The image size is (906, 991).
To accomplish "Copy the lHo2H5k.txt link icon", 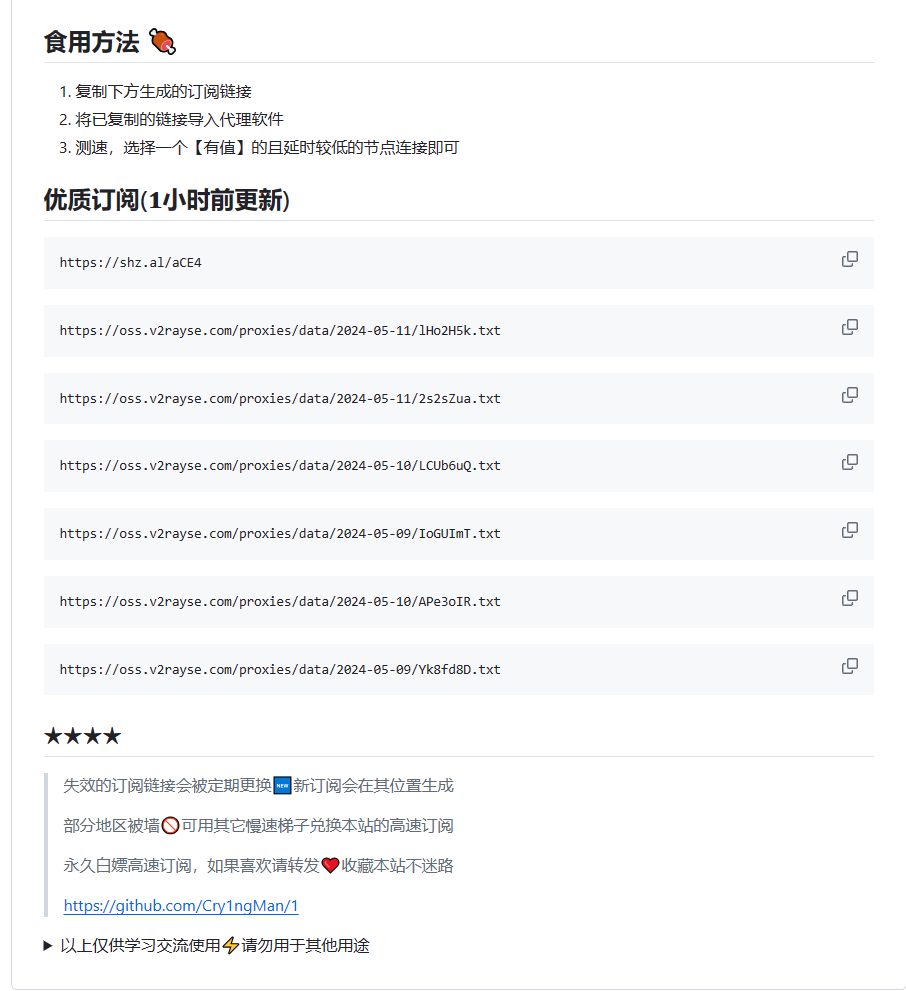I will click(x=849, y=327).
